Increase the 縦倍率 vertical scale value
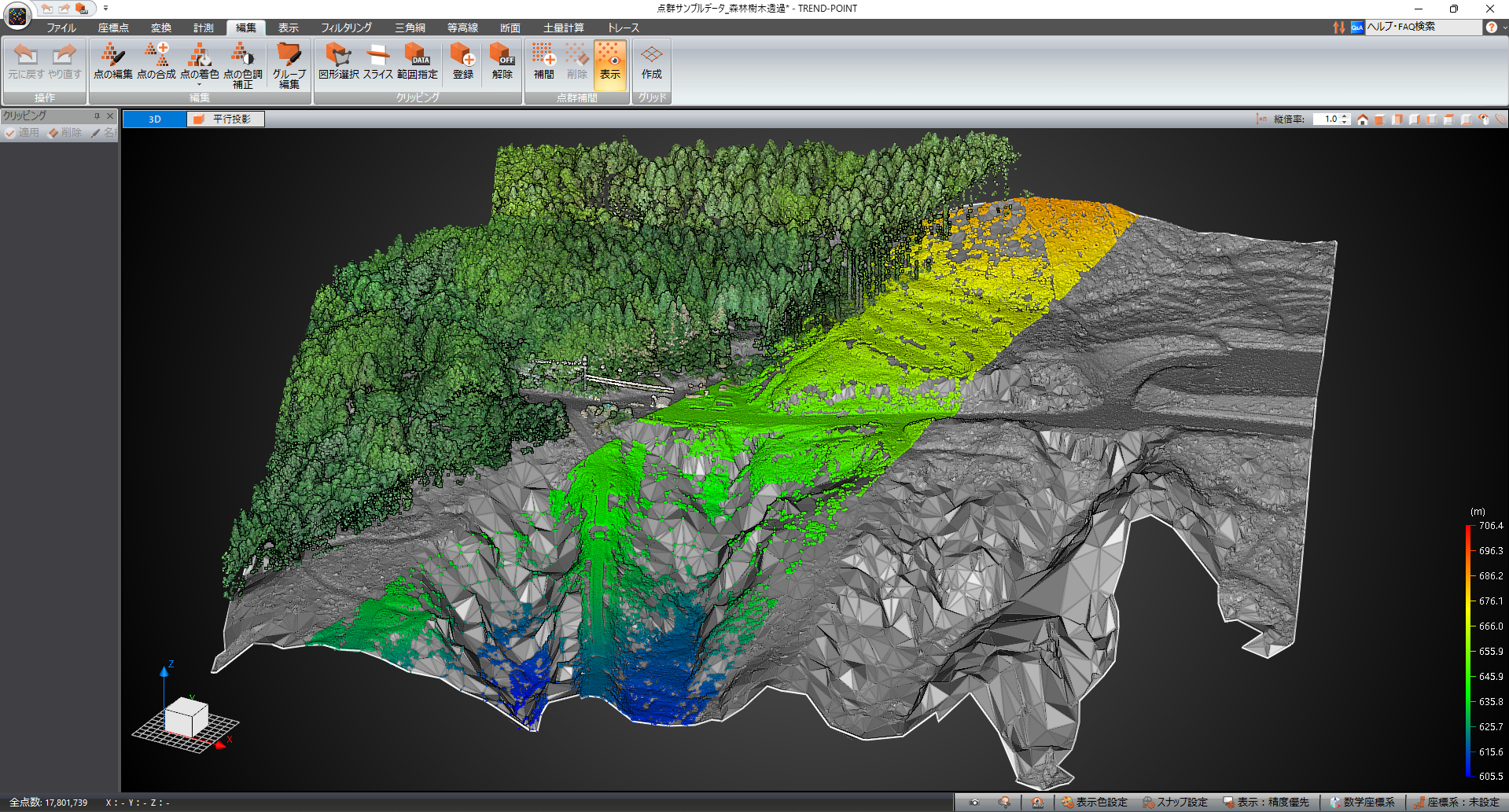This screenshot has width=1509, height=812. point(1345,116)
